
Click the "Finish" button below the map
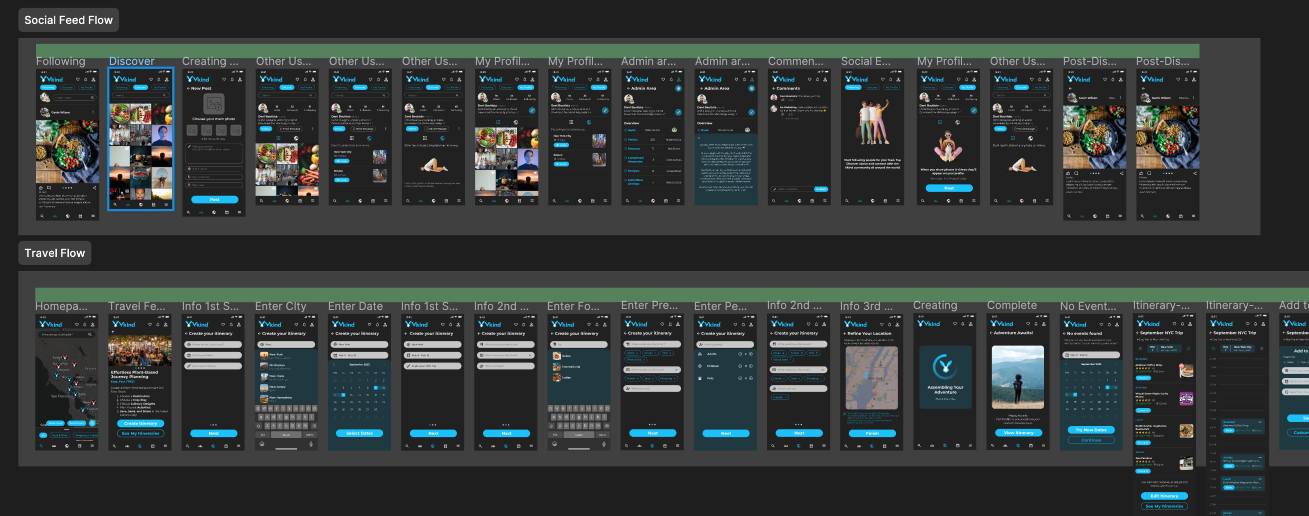pos(872,433)
